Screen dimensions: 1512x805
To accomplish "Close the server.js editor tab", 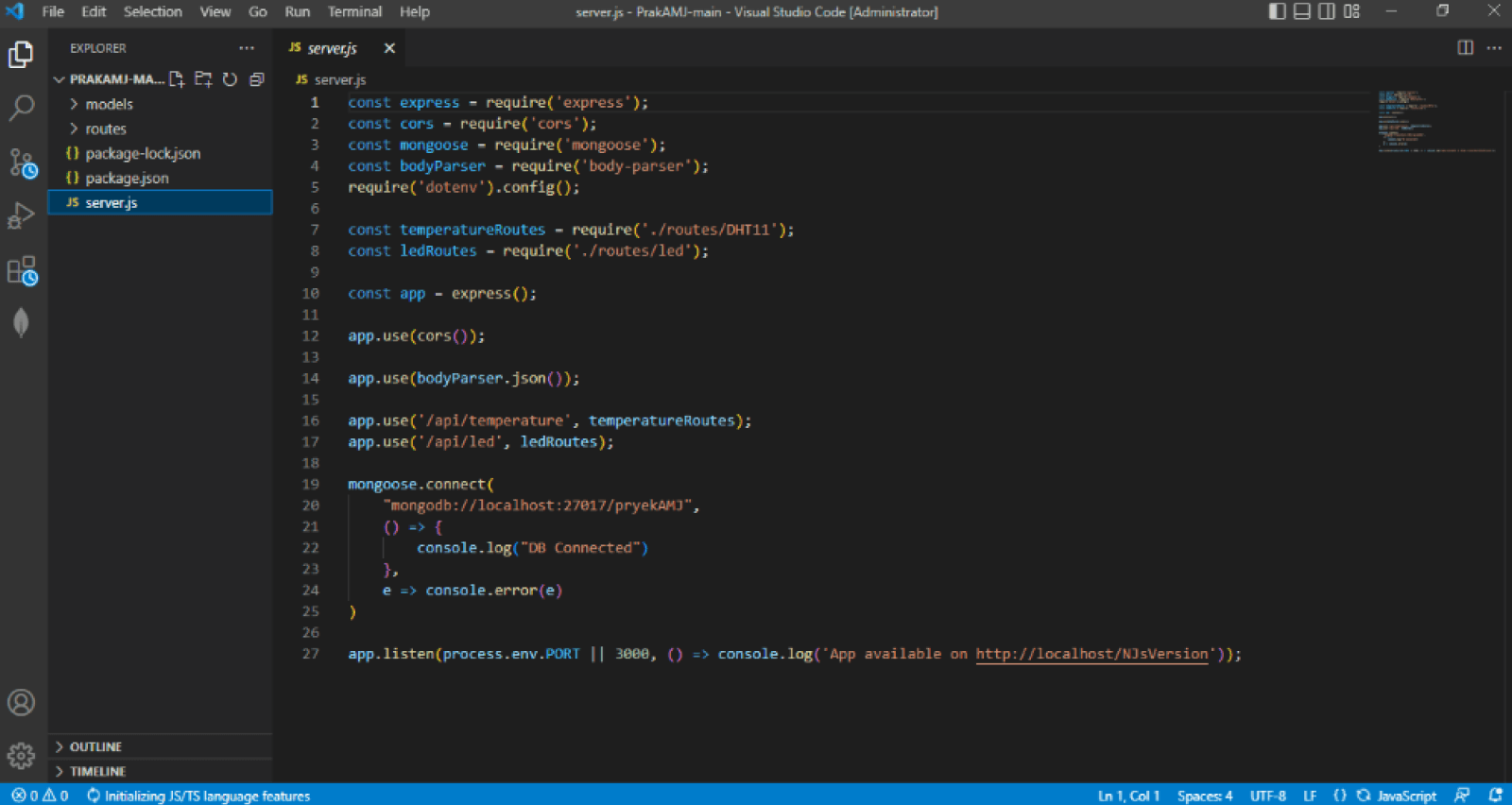I will coord(389,48).
